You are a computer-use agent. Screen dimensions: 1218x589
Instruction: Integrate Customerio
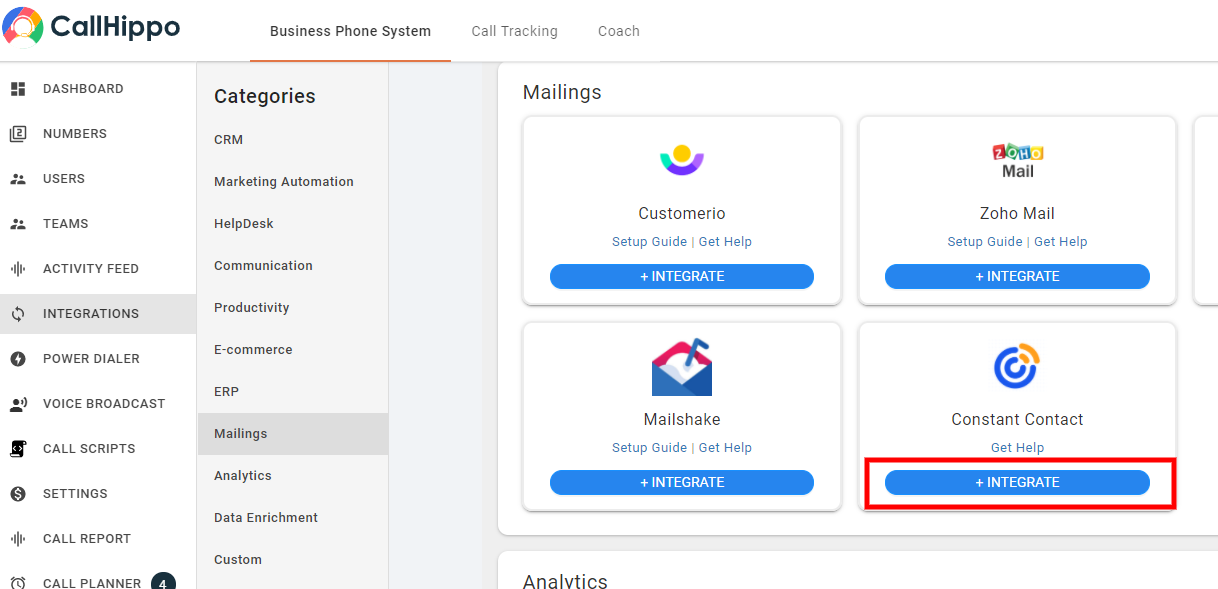click(682, 276)
